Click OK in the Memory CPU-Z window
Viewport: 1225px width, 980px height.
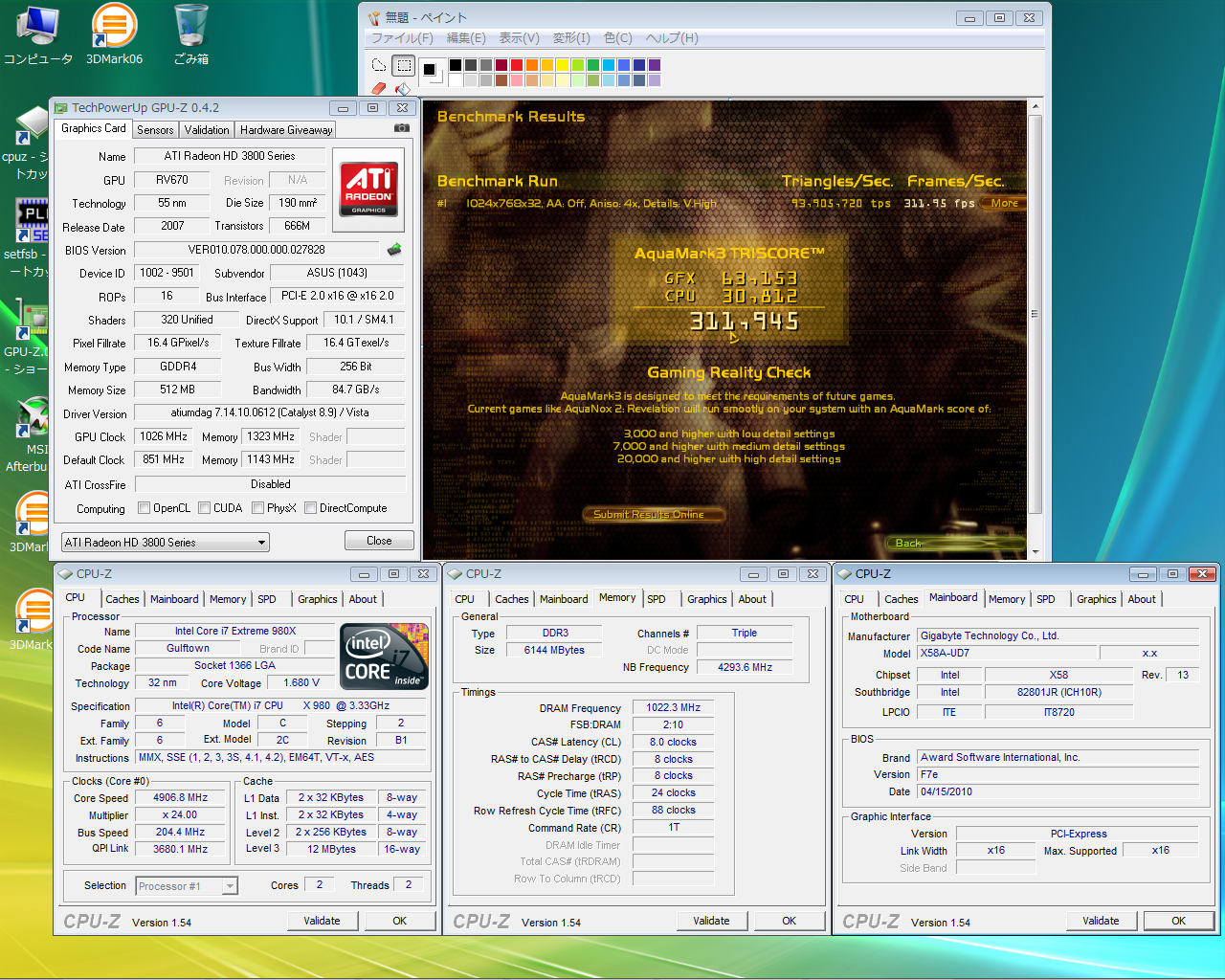click(x=790, y=921)
